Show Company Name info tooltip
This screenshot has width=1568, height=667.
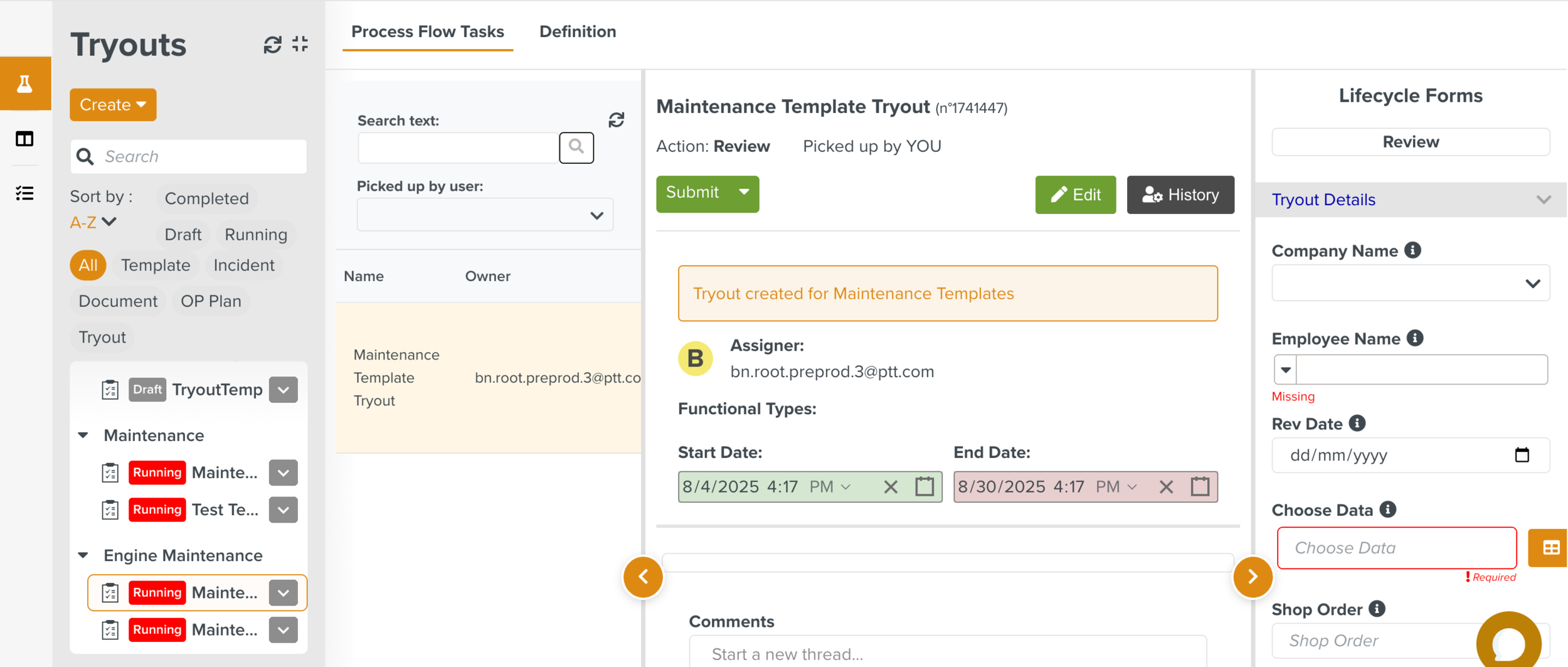1412,250
